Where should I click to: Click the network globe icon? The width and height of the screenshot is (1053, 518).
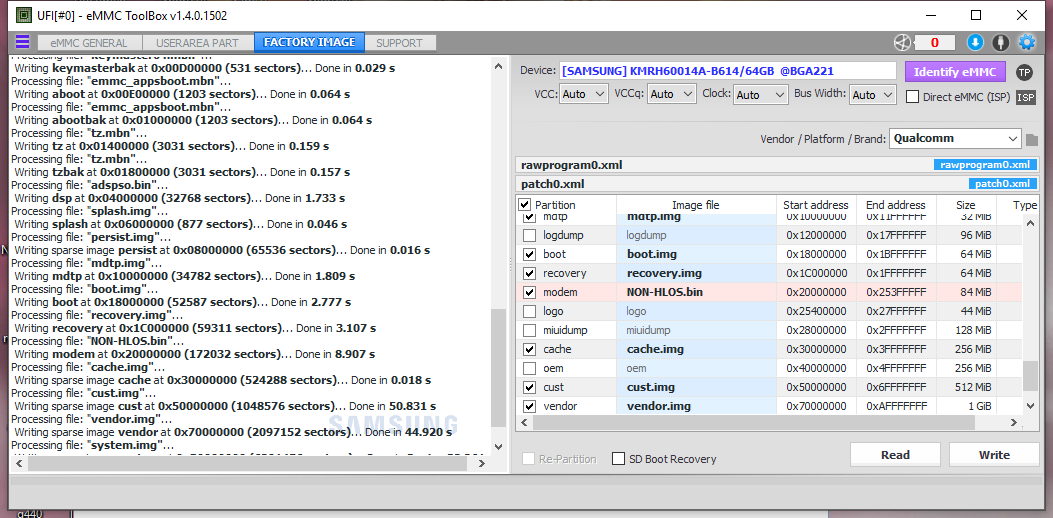tap(903, 42)
